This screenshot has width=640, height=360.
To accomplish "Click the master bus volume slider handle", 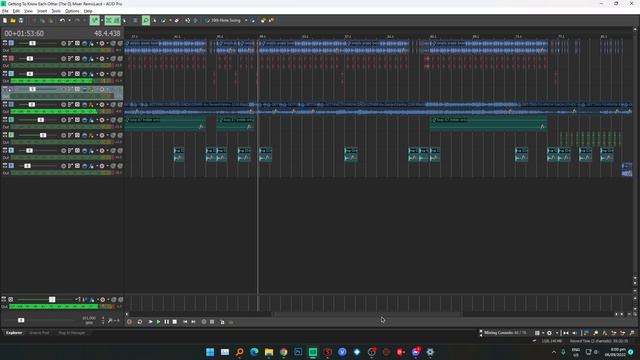I will tap(52, 300).
